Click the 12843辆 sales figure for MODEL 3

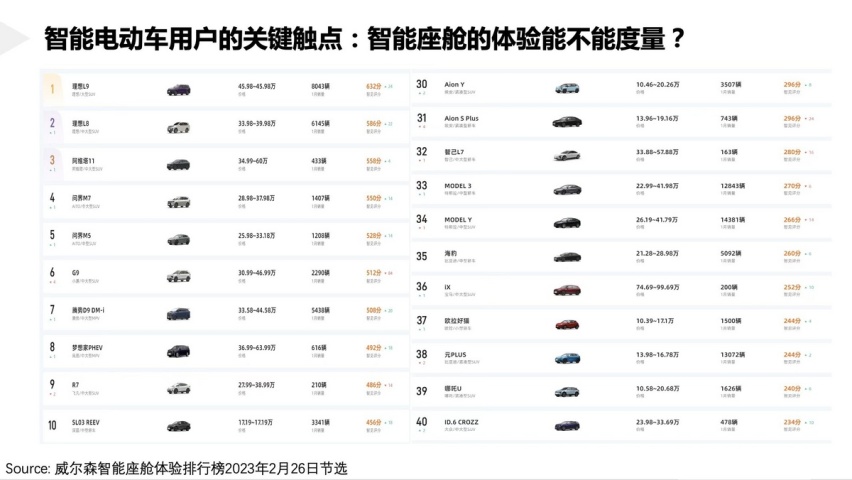tap(733, 186)
